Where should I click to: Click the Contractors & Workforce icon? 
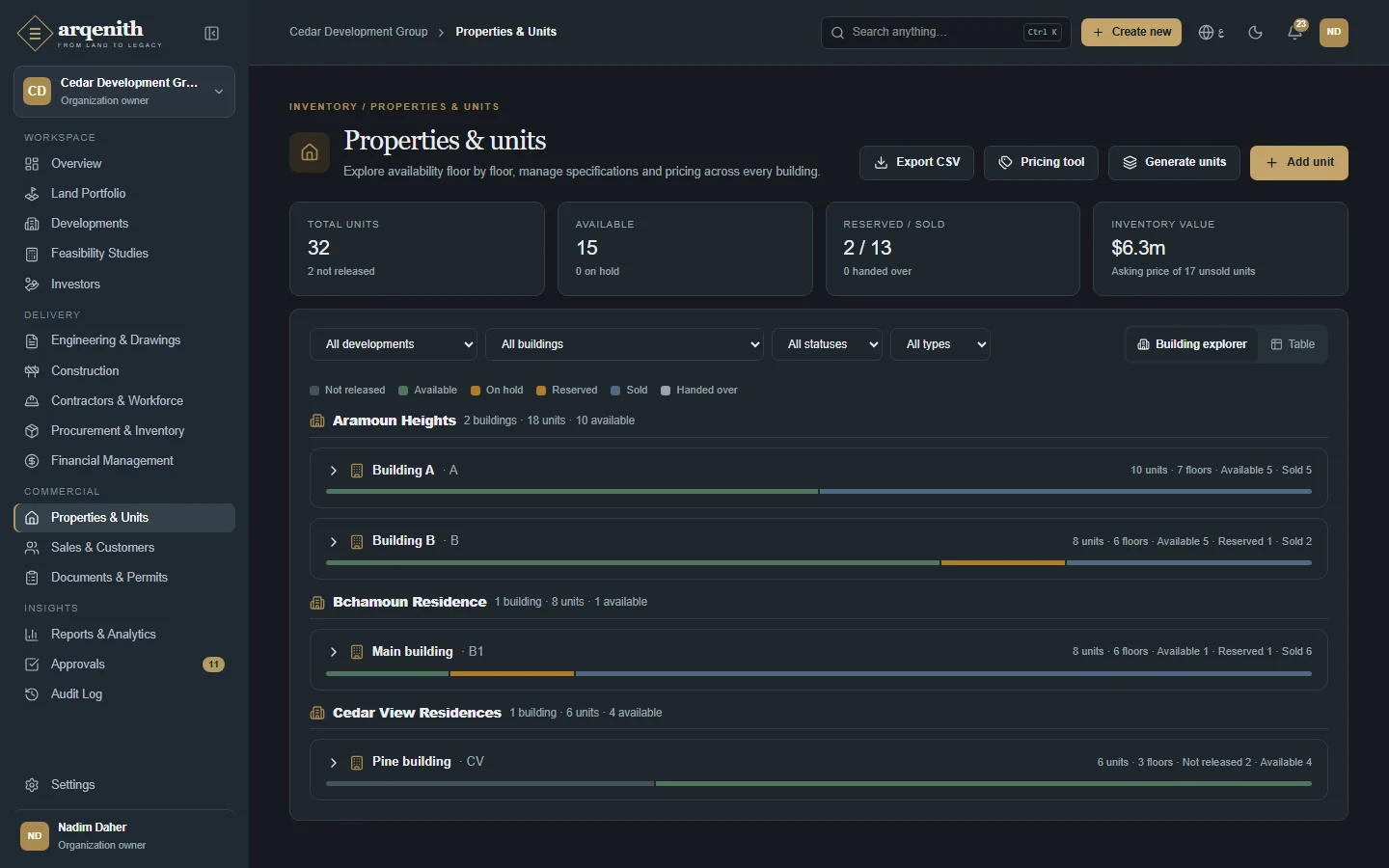coord(32,401)
